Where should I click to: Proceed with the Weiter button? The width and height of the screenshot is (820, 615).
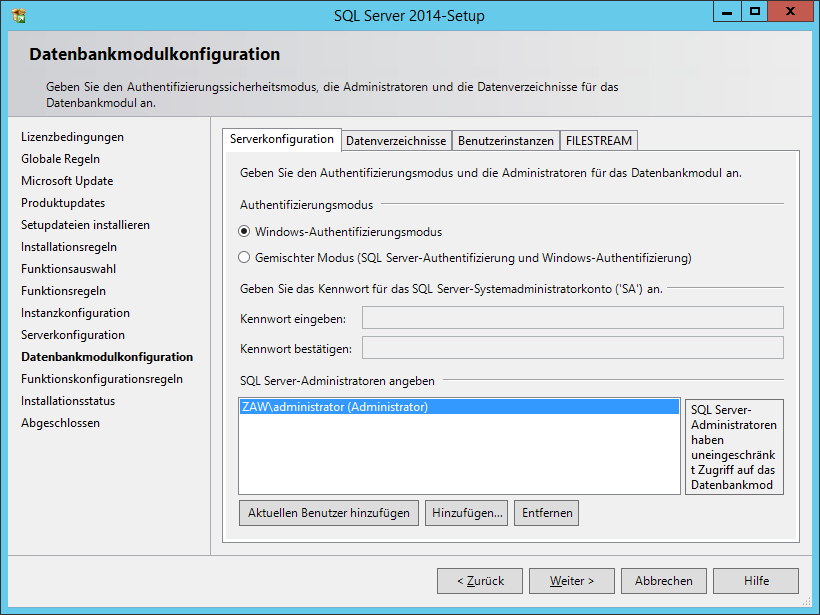tap(572, 581)
